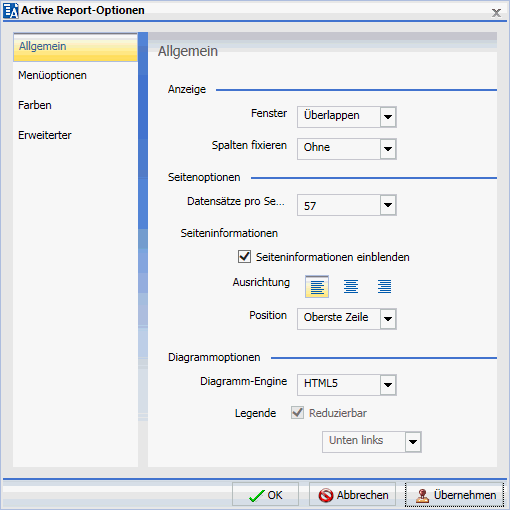
Task: Click the Abbrechen button
Action: [352, 495]
